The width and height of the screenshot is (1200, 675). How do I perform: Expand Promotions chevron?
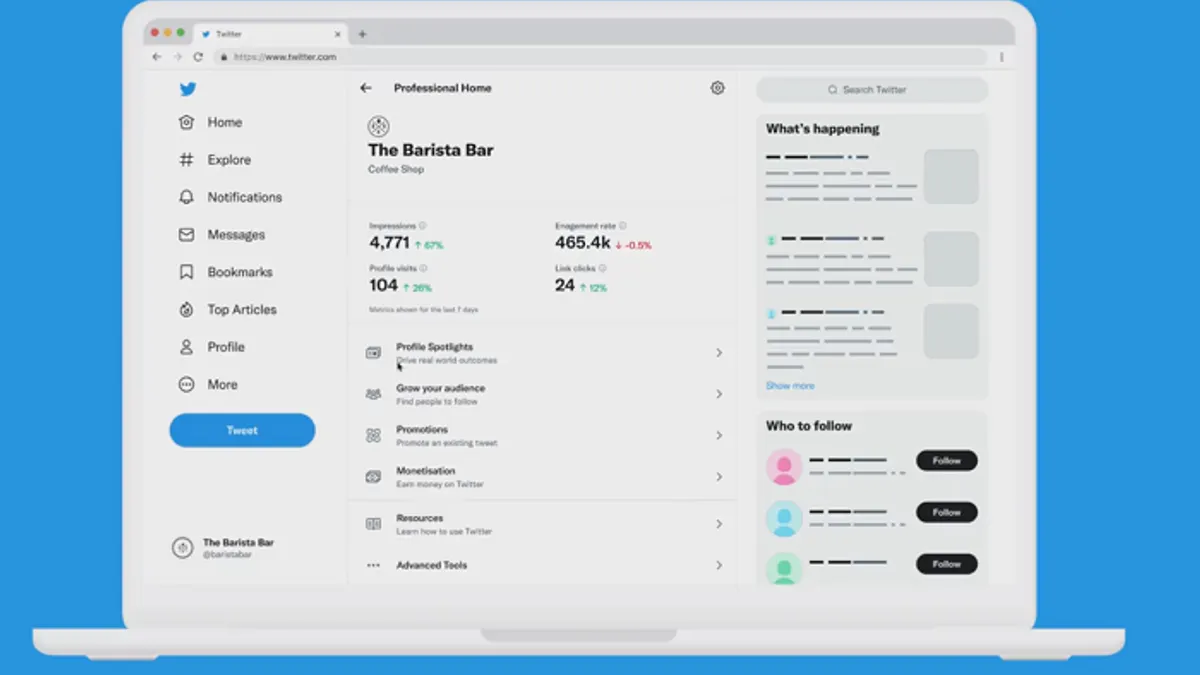[719, 436]
